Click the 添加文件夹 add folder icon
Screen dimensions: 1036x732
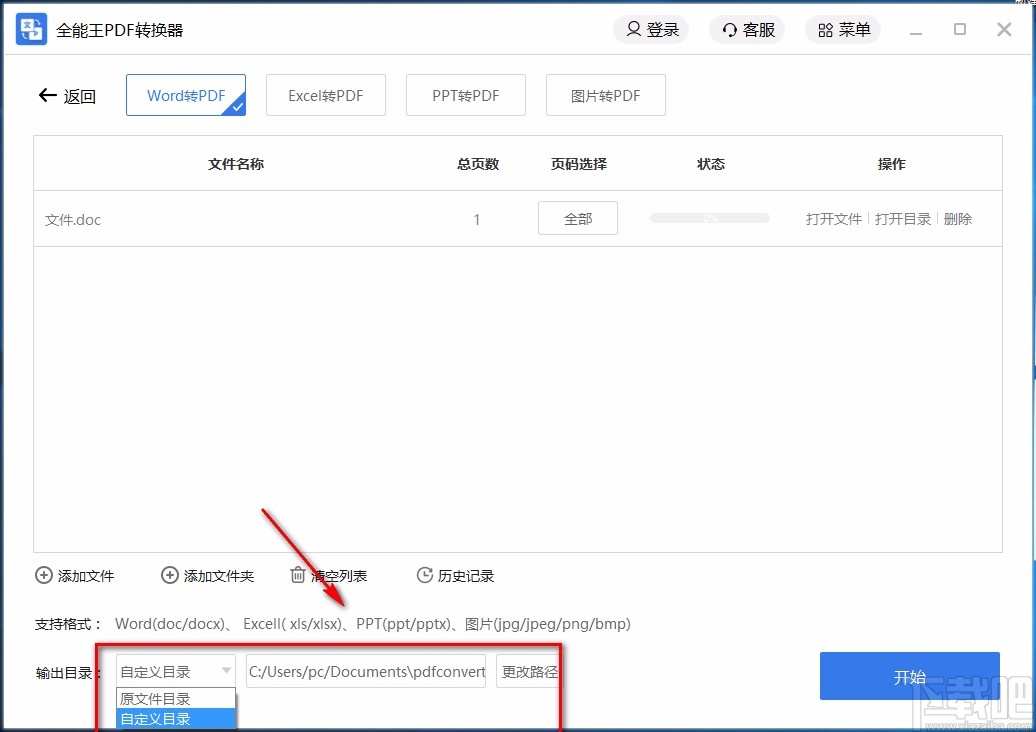click(170, 575)
